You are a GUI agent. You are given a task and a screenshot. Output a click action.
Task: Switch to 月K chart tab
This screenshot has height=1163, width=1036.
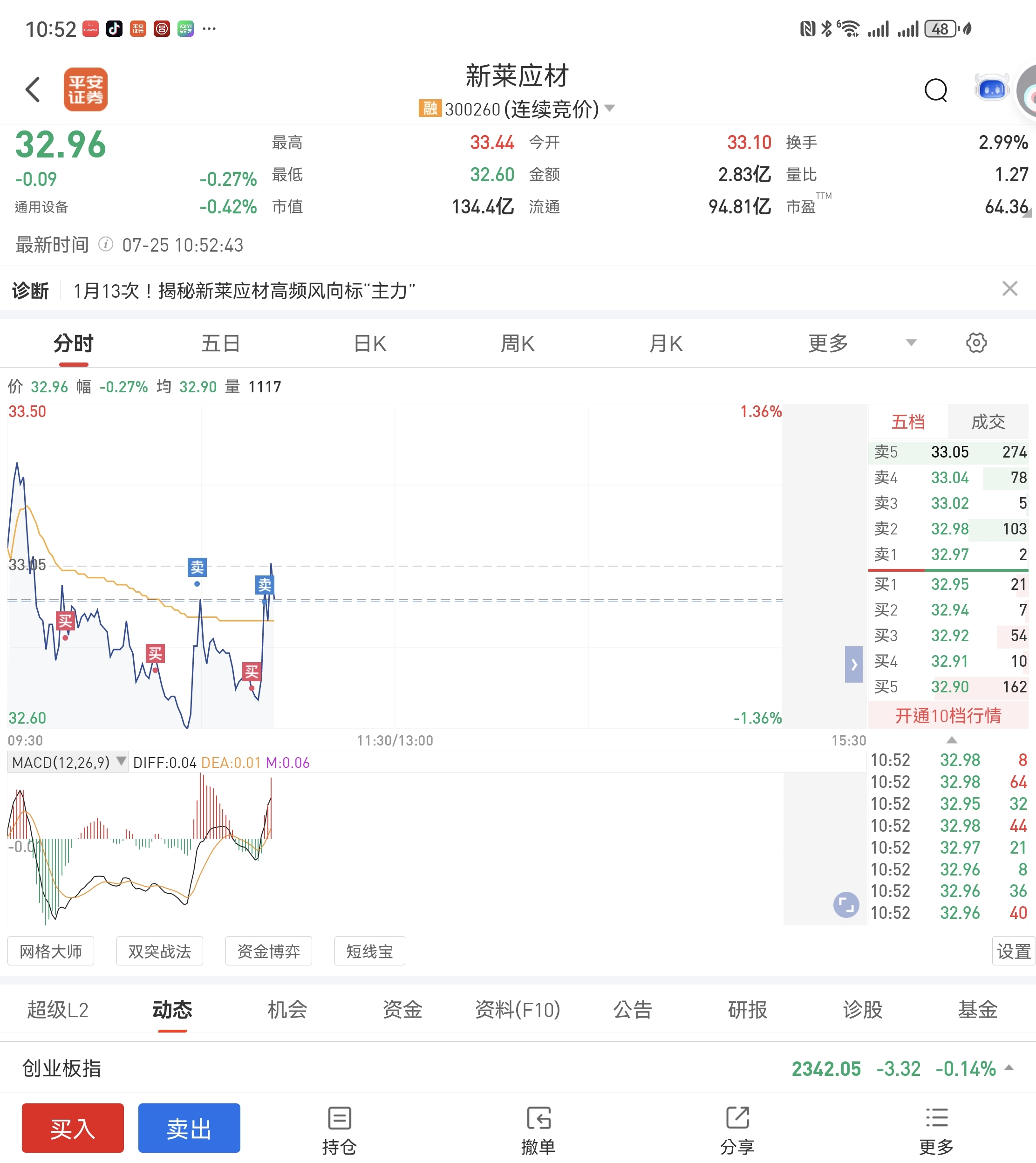665,344
